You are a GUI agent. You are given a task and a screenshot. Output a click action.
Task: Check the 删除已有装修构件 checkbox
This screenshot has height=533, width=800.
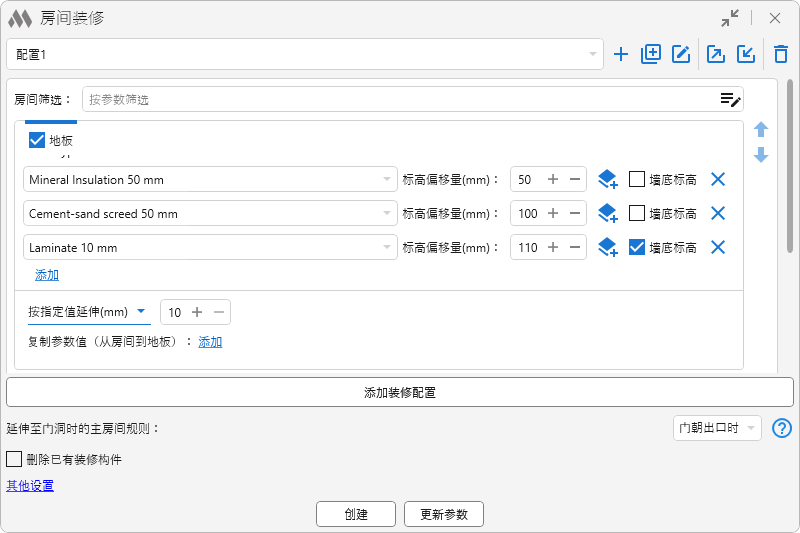tap(15, 459)
